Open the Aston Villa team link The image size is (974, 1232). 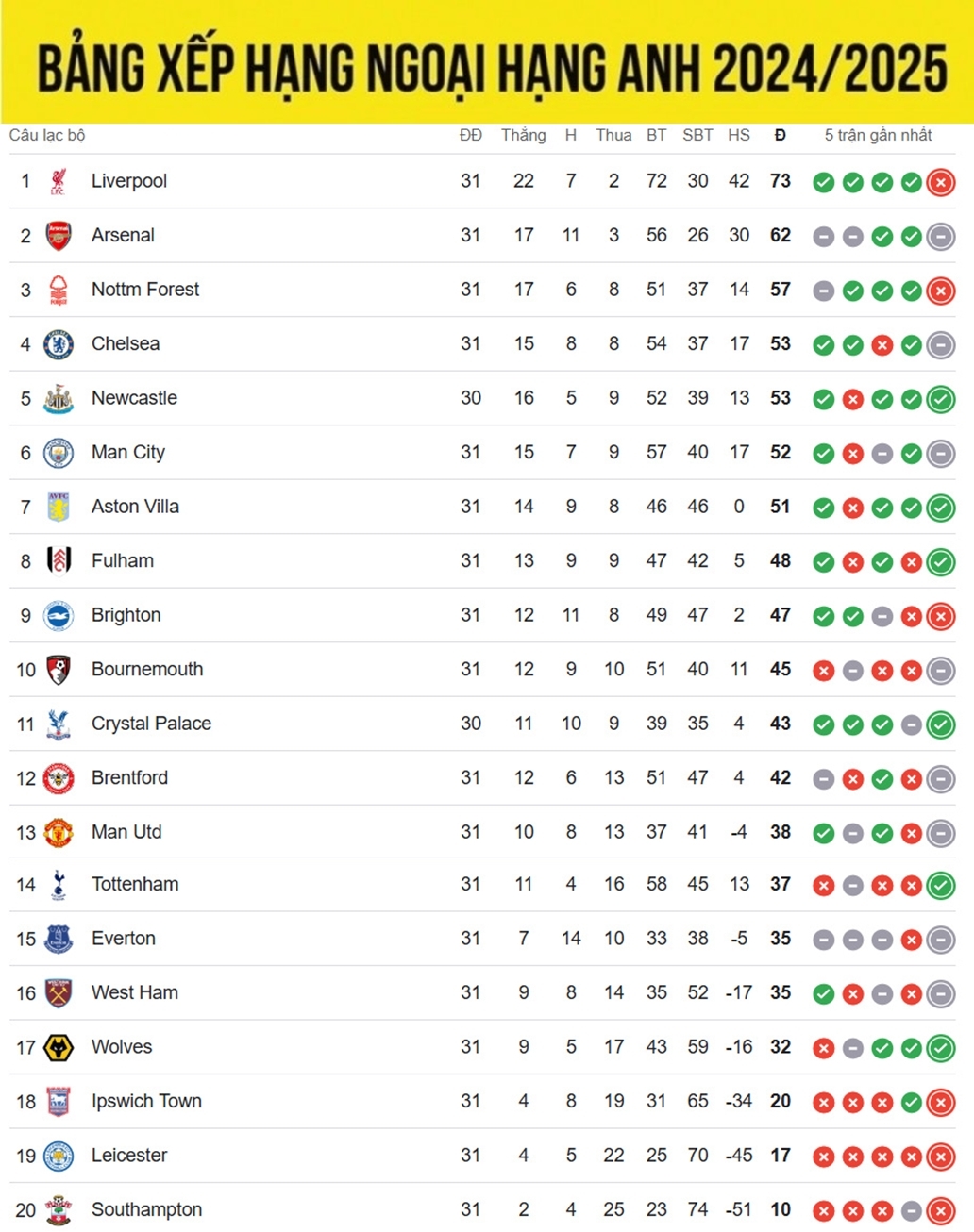(135, 507)
